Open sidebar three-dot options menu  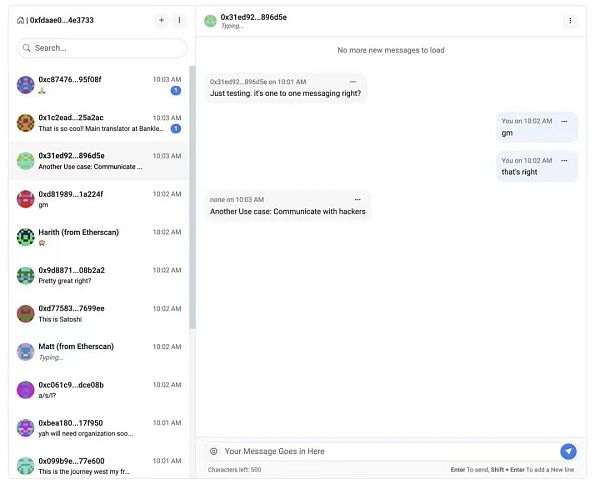(x=179, y=20)
